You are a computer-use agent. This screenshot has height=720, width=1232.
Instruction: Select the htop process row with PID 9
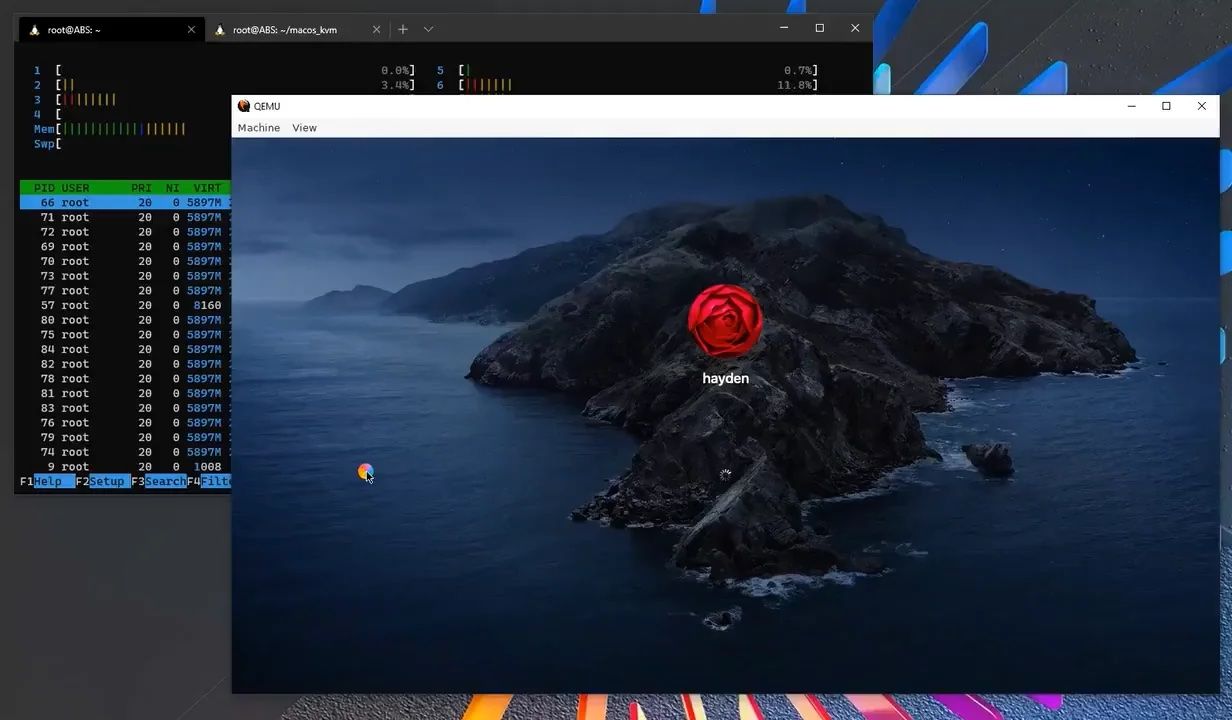click(x=126, y=467)
